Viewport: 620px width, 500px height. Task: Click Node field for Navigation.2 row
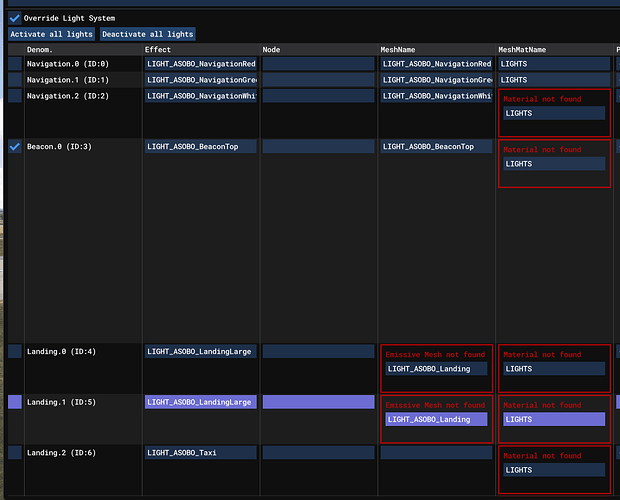(x=319, y=96)
